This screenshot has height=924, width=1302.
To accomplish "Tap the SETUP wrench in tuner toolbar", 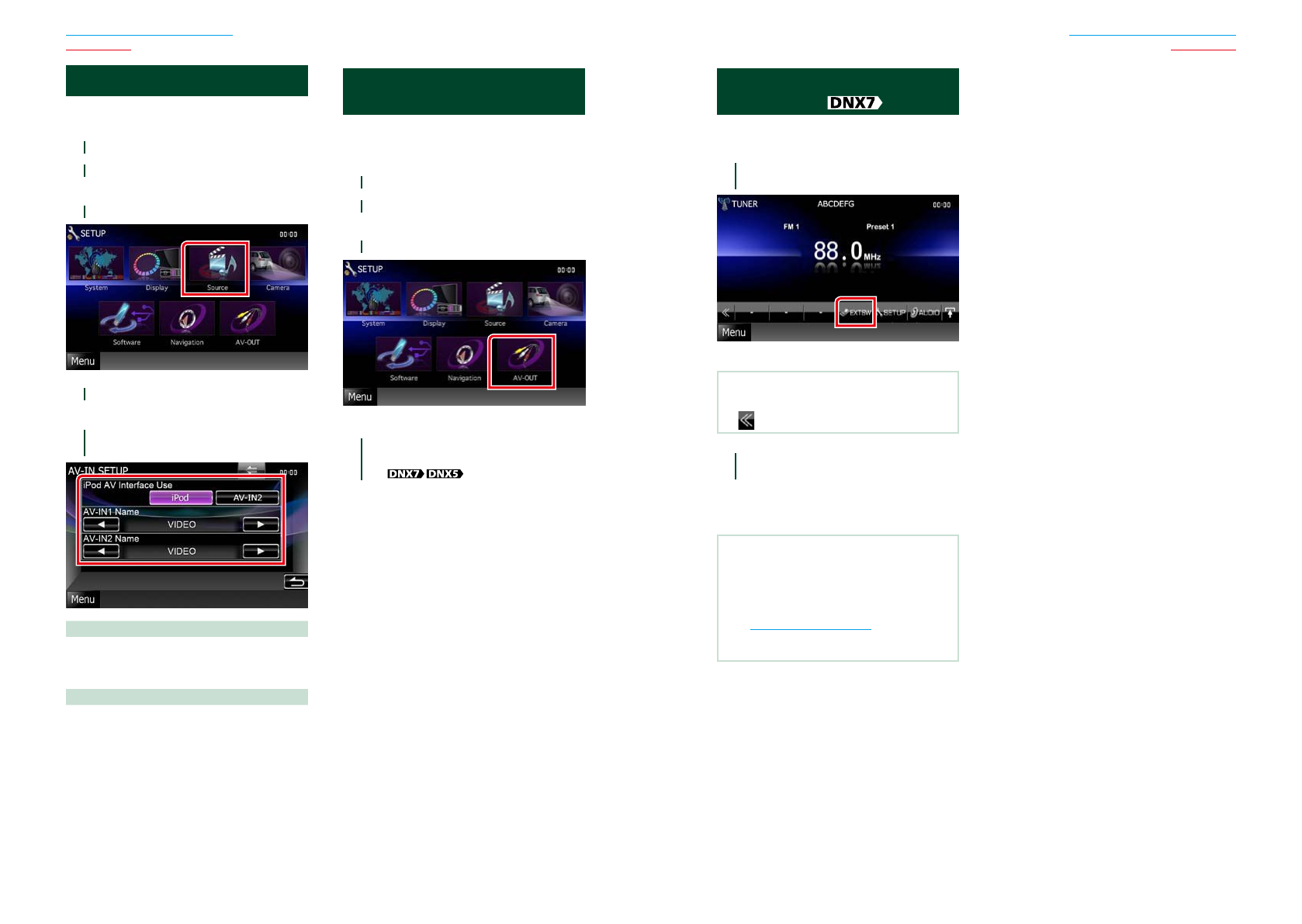I will (x=892, y=313).
